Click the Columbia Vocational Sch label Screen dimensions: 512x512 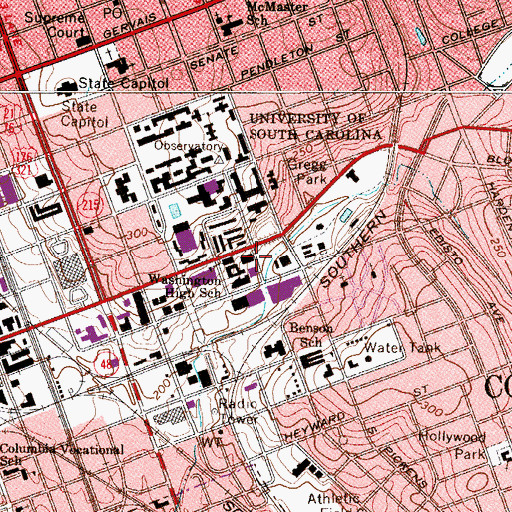62,454
